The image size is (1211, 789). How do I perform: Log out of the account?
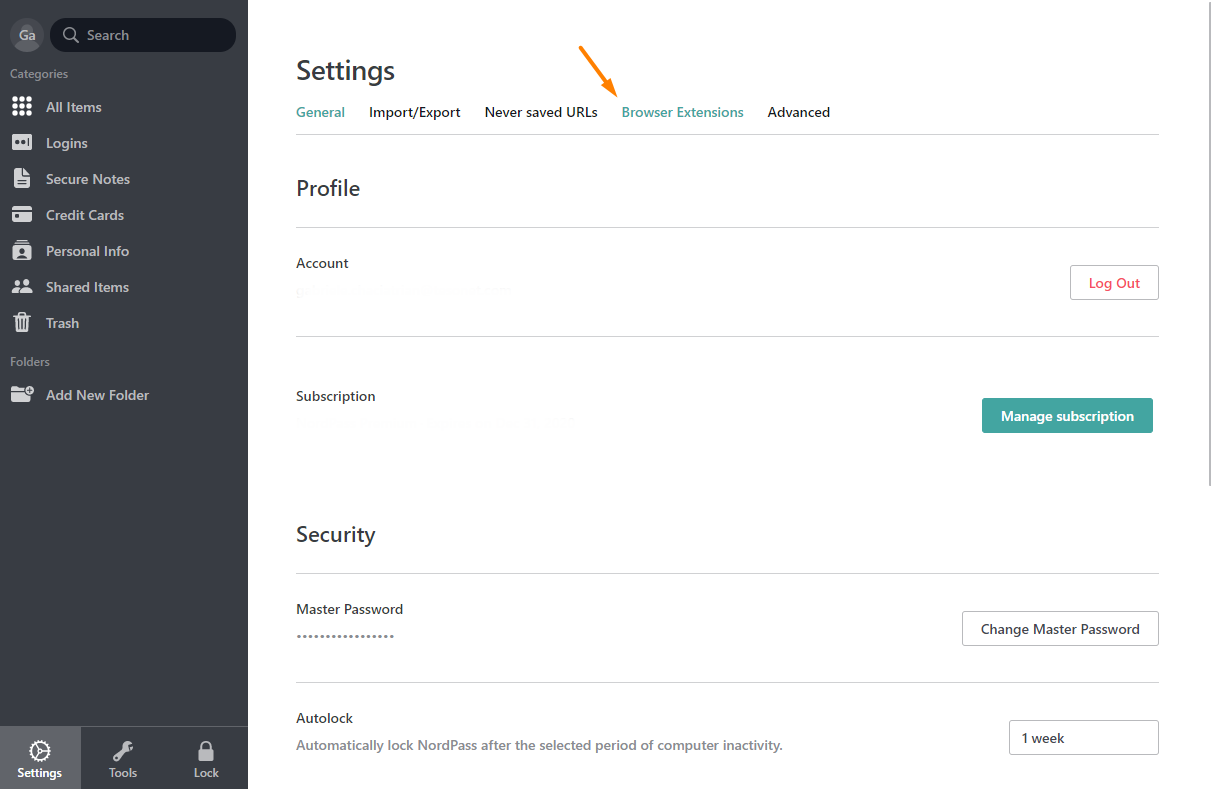pos(1113,282)
